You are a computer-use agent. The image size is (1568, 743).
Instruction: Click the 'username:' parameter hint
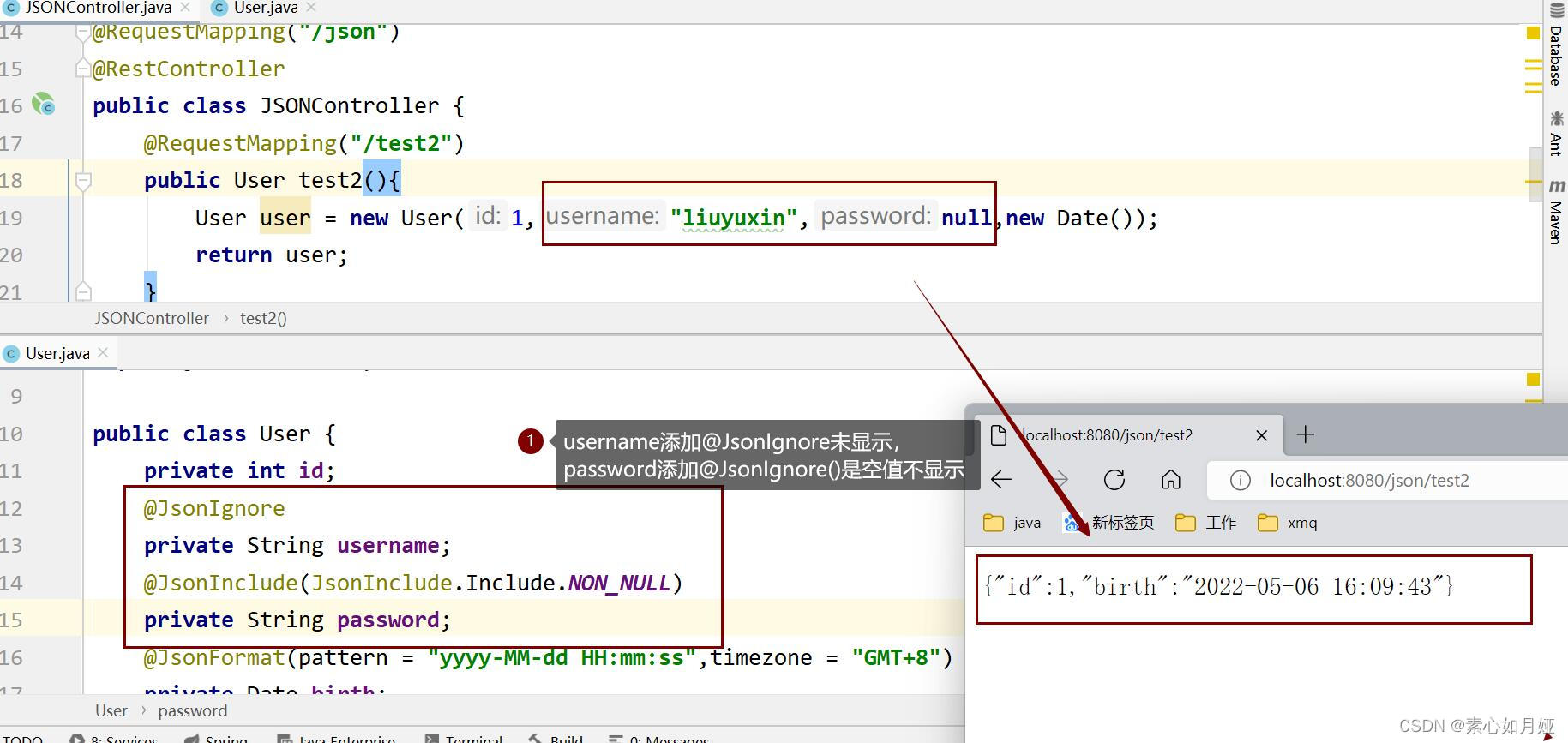tap(603, 216)
